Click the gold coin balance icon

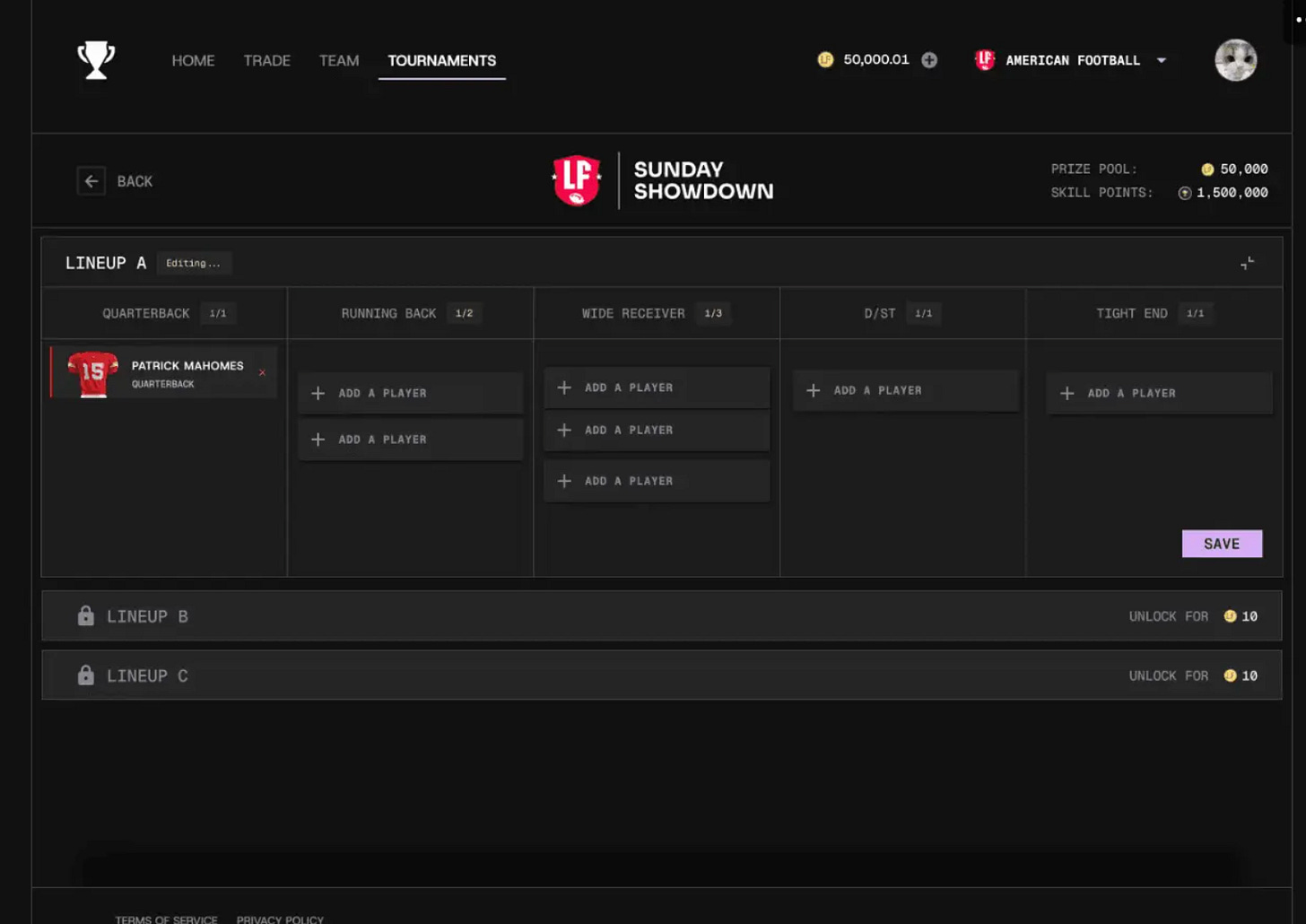pyautogui.click(x=825, y=59)
